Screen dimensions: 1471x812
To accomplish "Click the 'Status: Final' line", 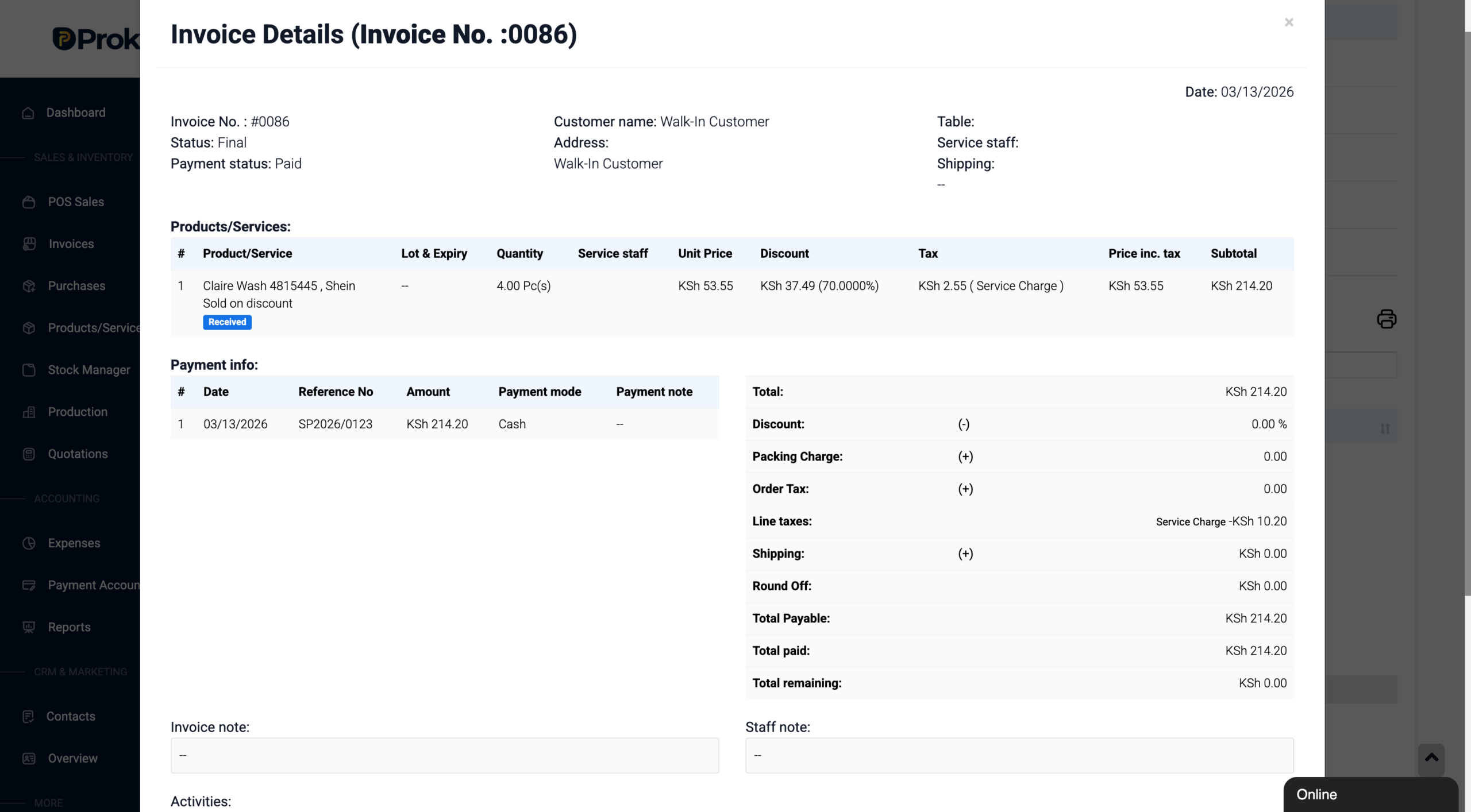I will pyautogui.click(x=209, y=142).
